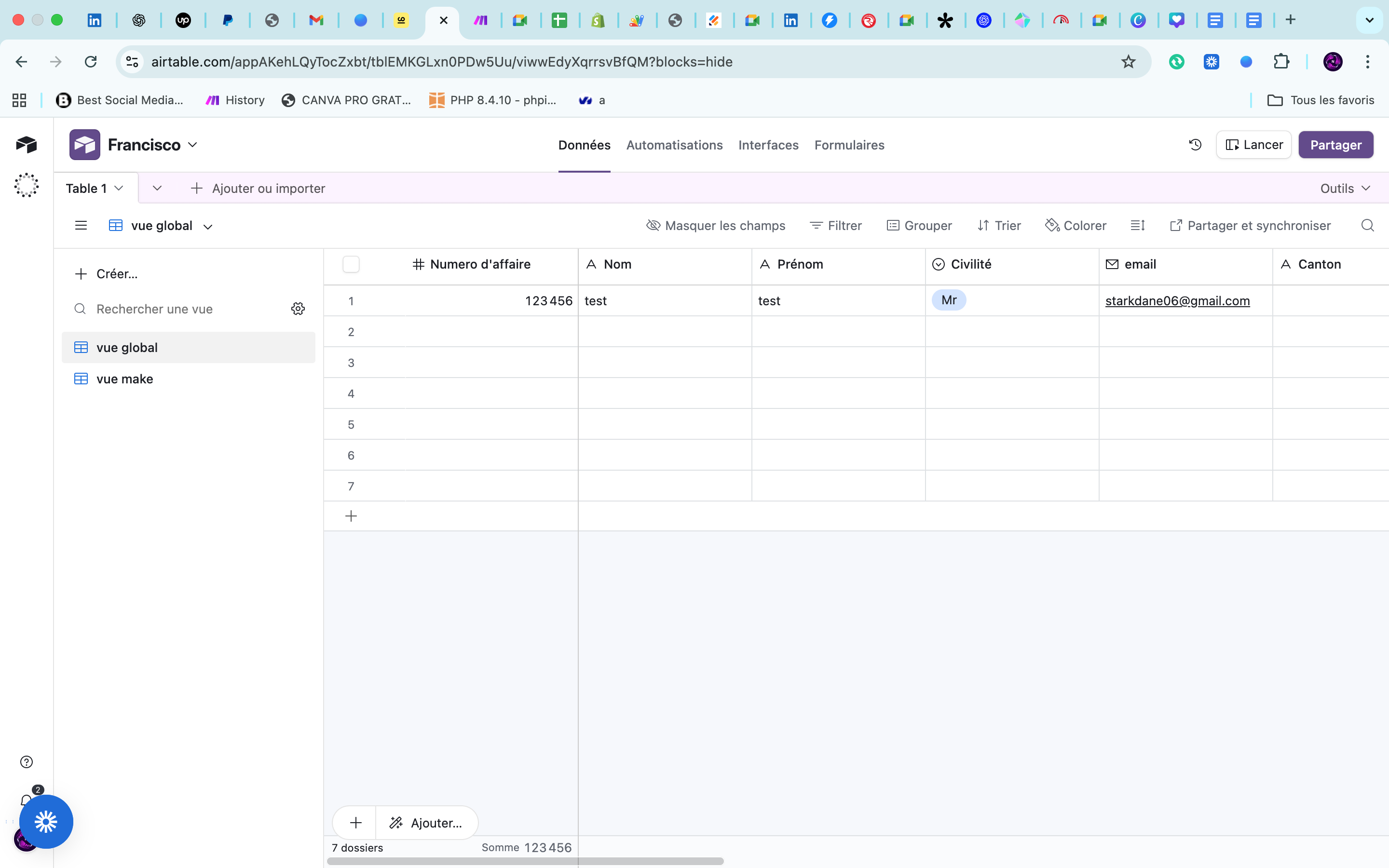This screenshot has width=1389, height=868.
Task: Expand the Francisco base name dropdown
Action: point(193,145)
